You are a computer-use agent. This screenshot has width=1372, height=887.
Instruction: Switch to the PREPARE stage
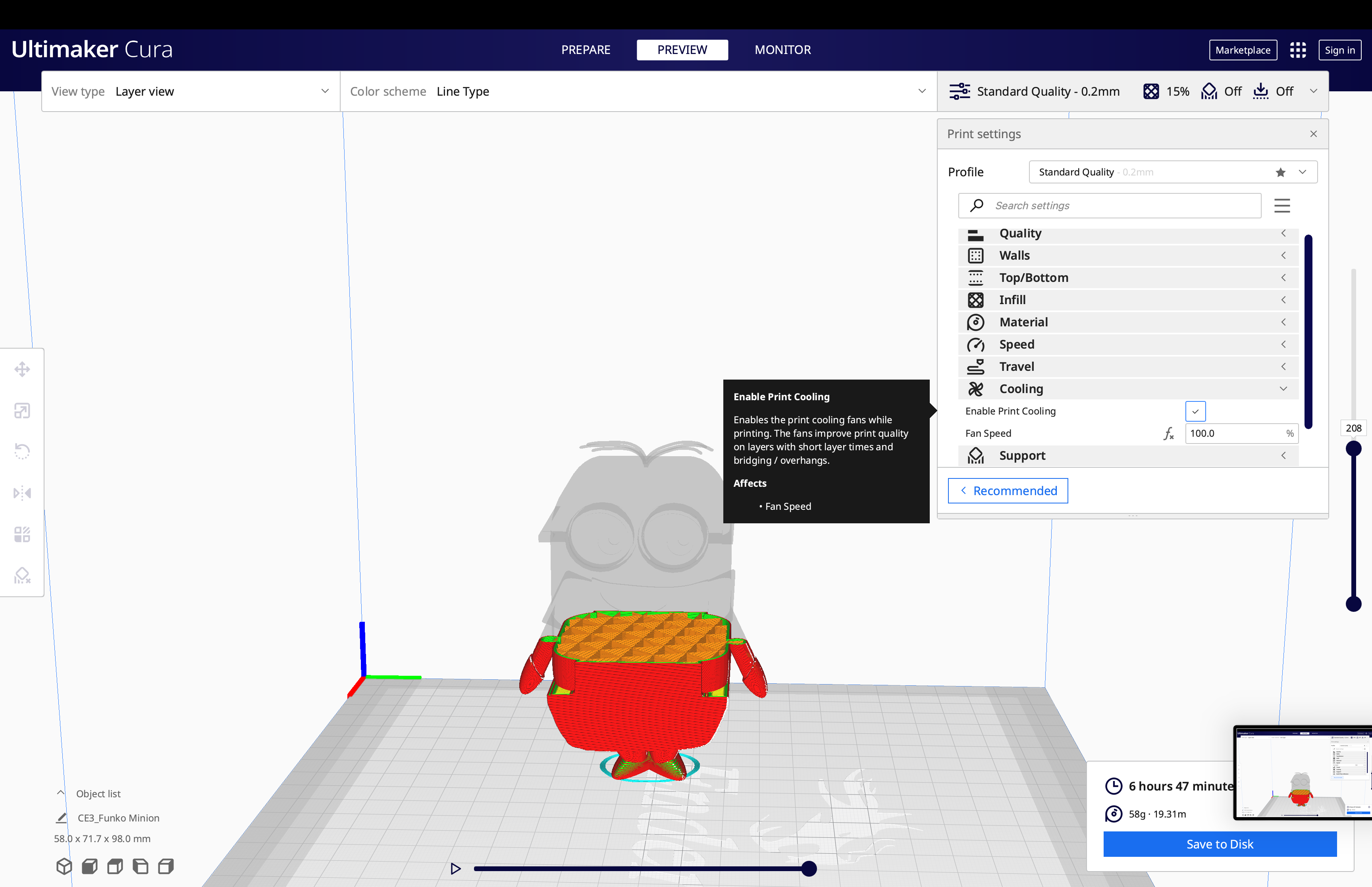[x=586, y=50]
